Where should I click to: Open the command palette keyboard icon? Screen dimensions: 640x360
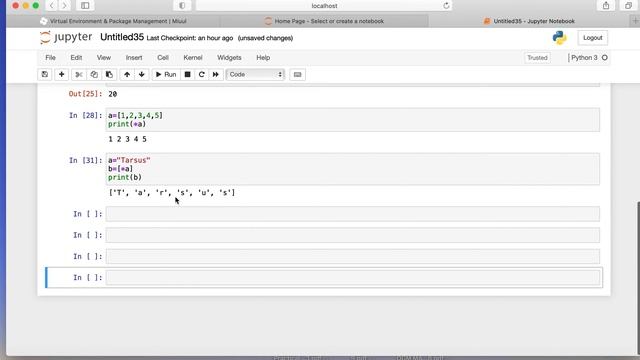[x=298, y=74]
